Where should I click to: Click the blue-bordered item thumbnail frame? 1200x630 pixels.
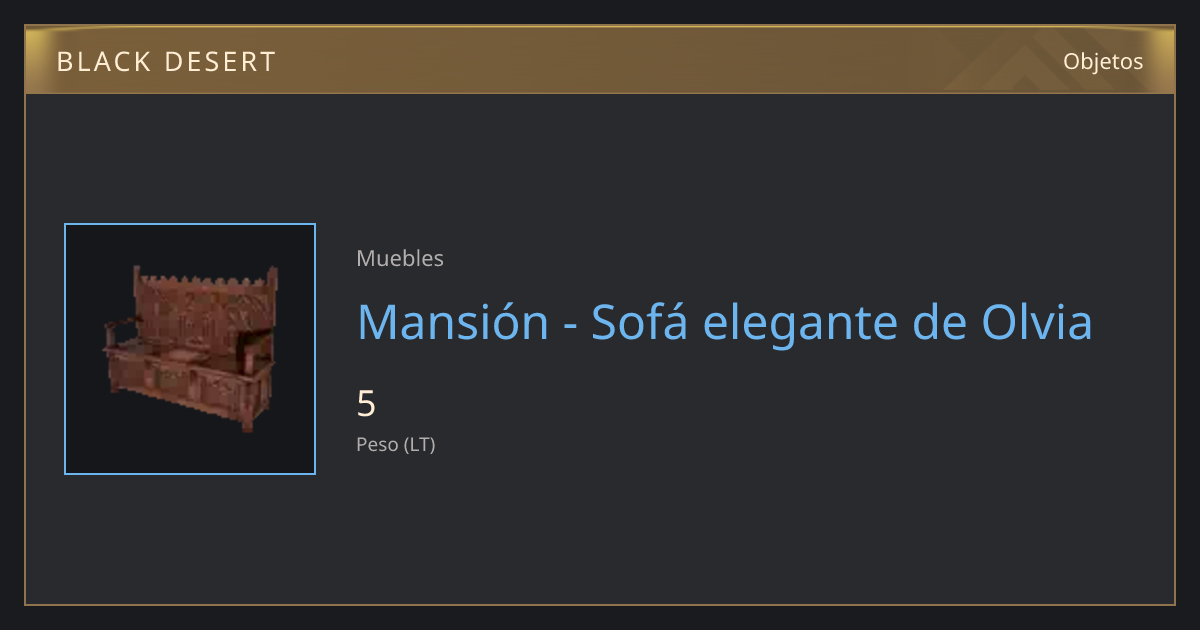[x=190, y=349]
